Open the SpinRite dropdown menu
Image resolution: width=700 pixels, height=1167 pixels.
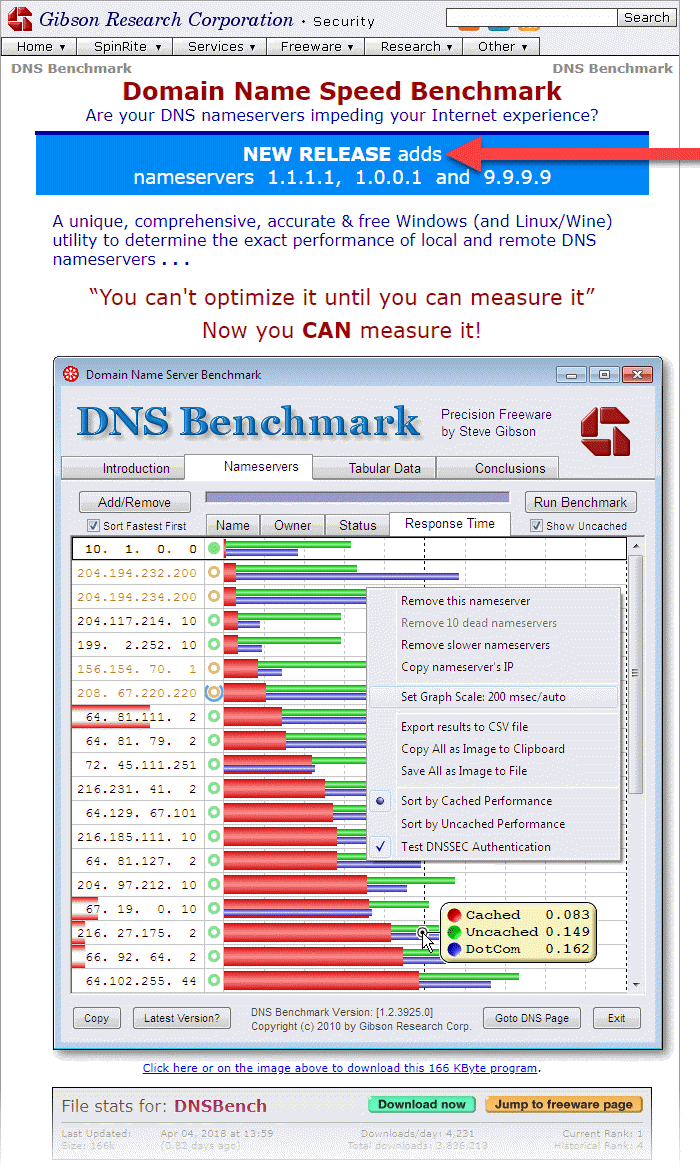pos(126,46)
